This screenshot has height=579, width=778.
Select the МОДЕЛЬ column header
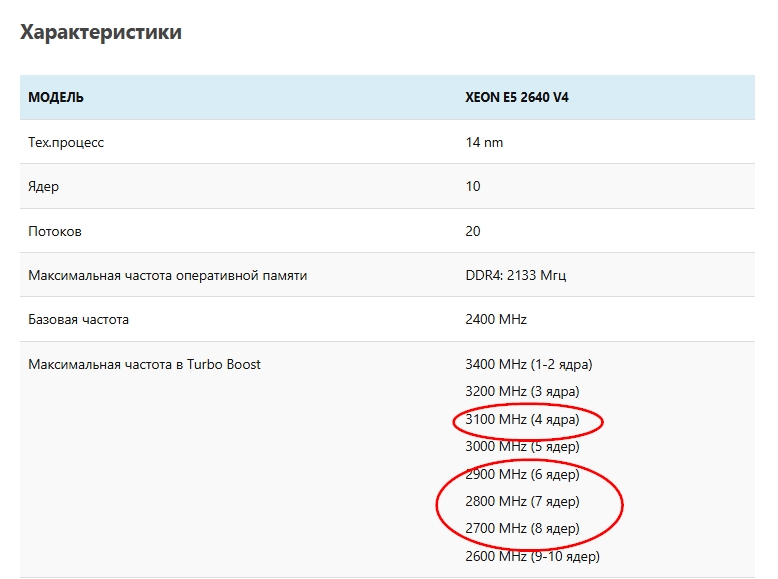(x=56, y=98)
